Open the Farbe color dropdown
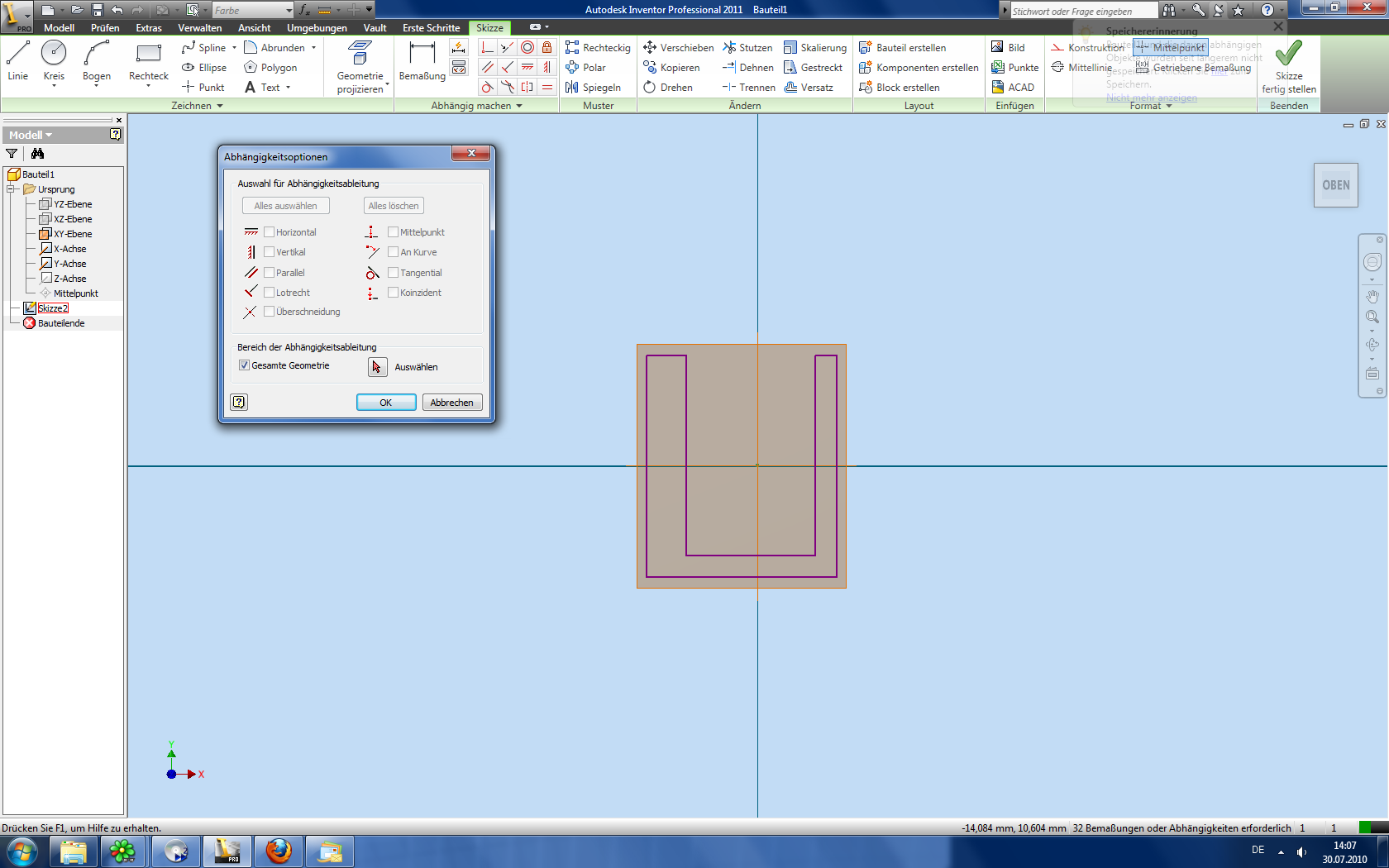Screen dimensions: 1389x868 289,11
